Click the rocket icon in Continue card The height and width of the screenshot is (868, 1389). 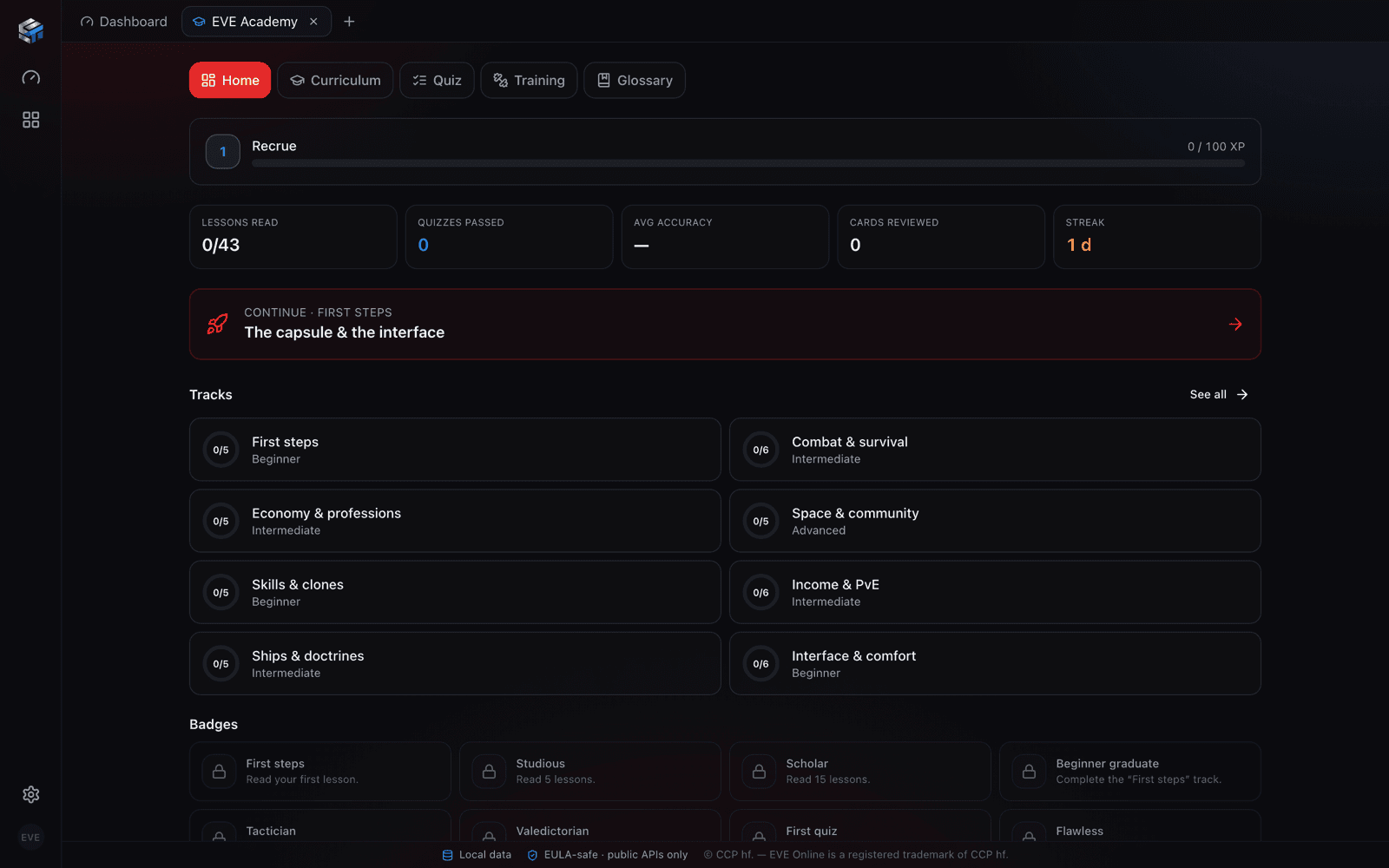click(217, 325)
